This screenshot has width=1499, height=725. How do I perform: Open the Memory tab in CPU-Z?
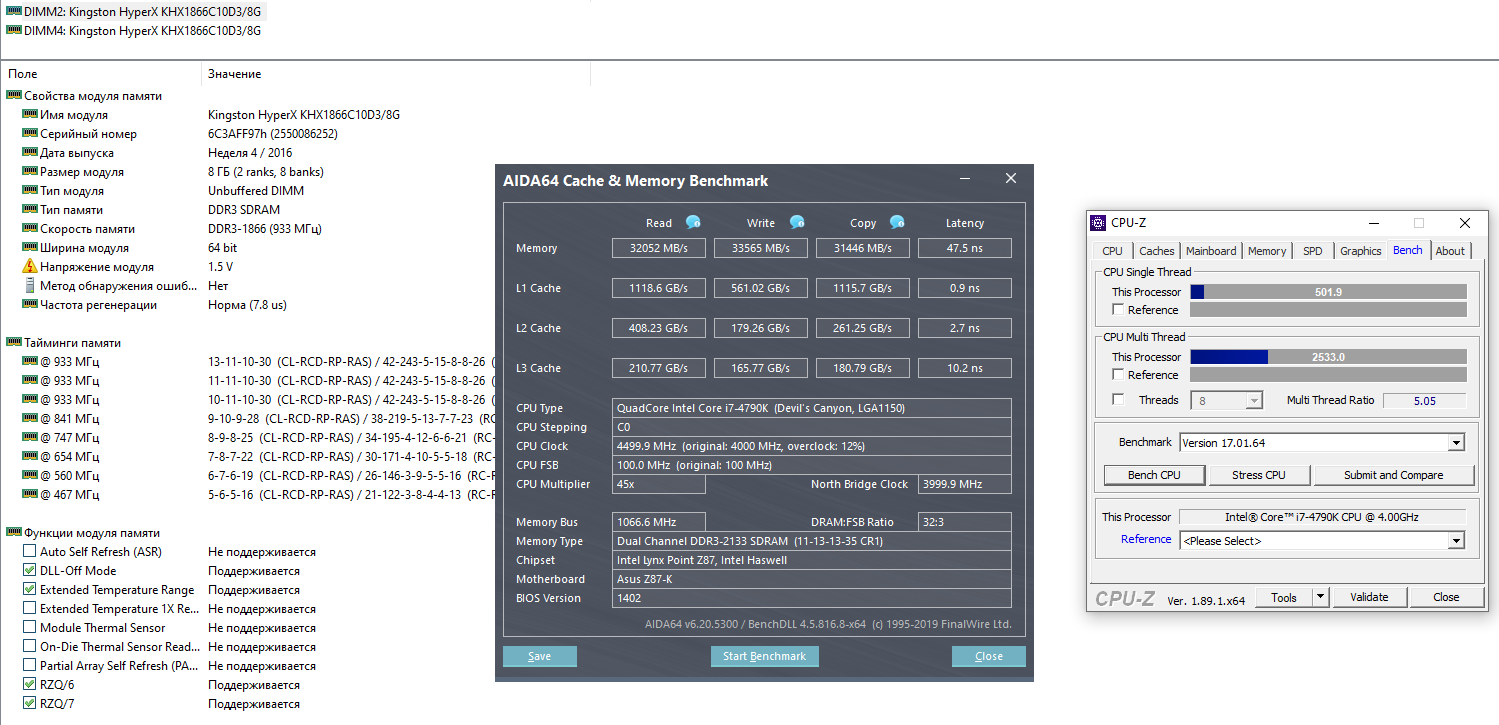(1267, 251)
